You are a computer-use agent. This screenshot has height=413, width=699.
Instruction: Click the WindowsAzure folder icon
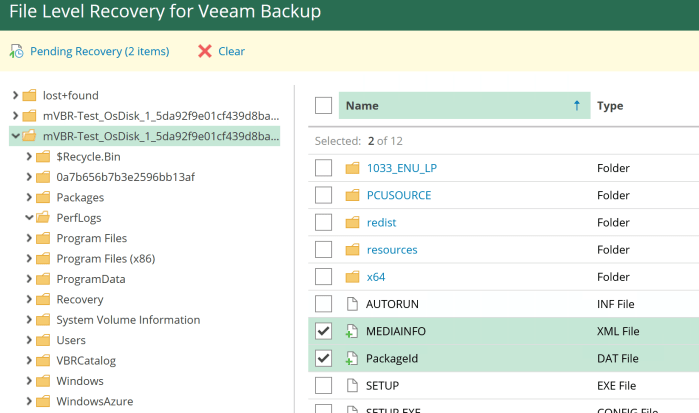tap(43, 401)
